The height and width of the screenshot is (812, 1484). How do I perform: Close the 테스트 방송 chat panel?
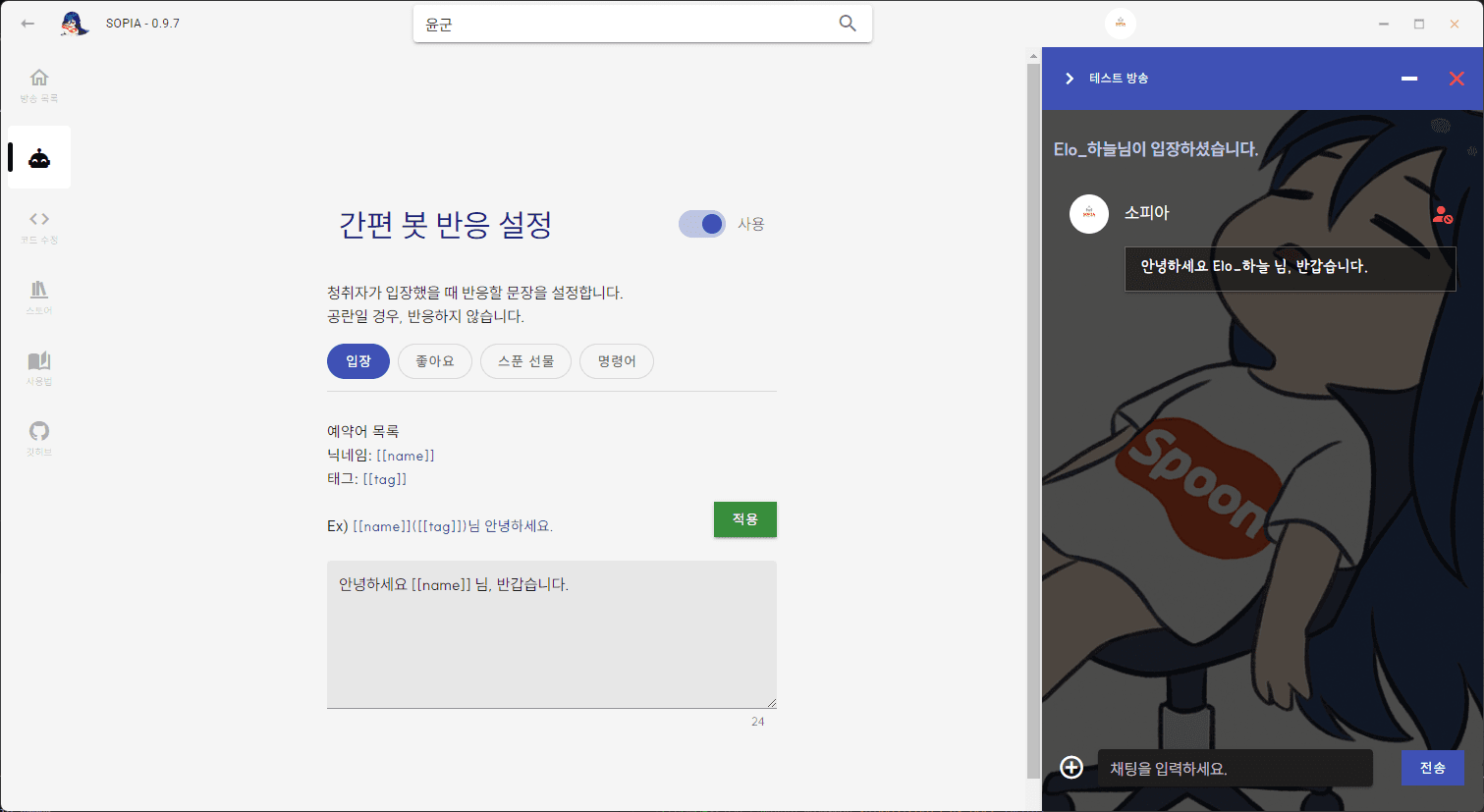pyautogui.click(x=1457, y=79)
